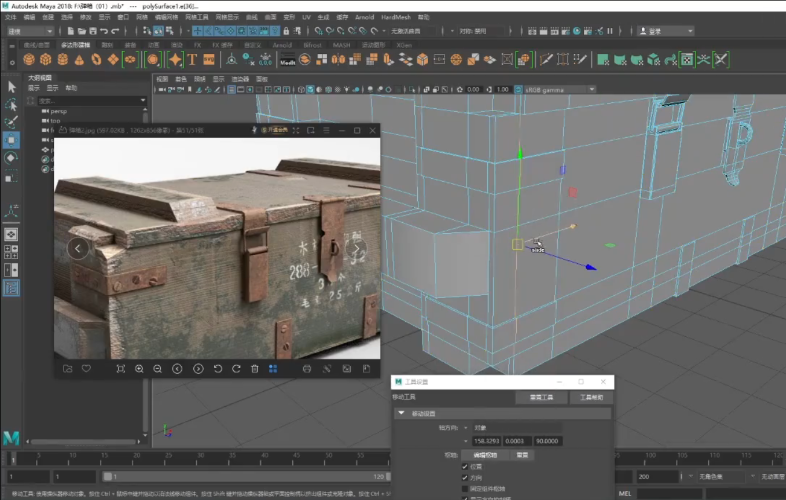Activate the Move tool in toolbox

pos(12,140)
